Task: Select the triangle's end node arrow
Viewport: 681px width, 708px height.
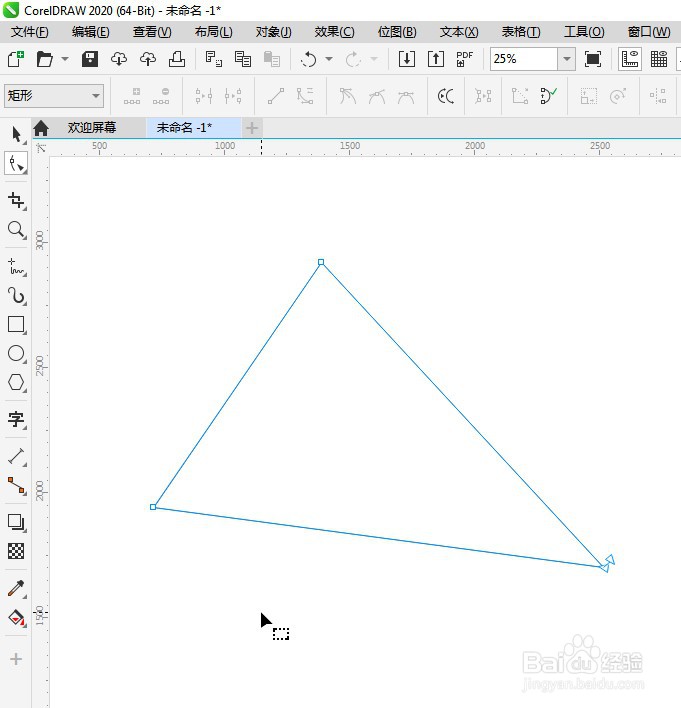Action: tap(606, 564)
